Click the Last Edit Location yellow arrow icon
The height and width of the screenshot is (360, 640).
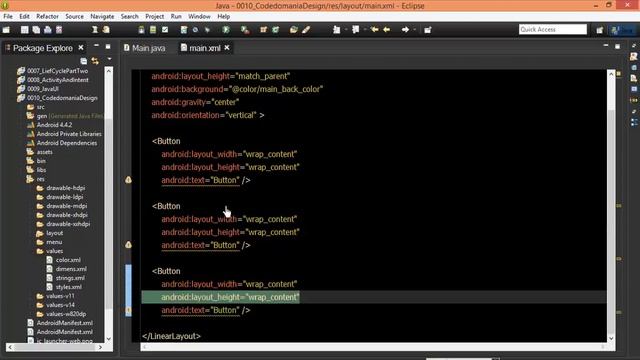[x=374, y=30]
